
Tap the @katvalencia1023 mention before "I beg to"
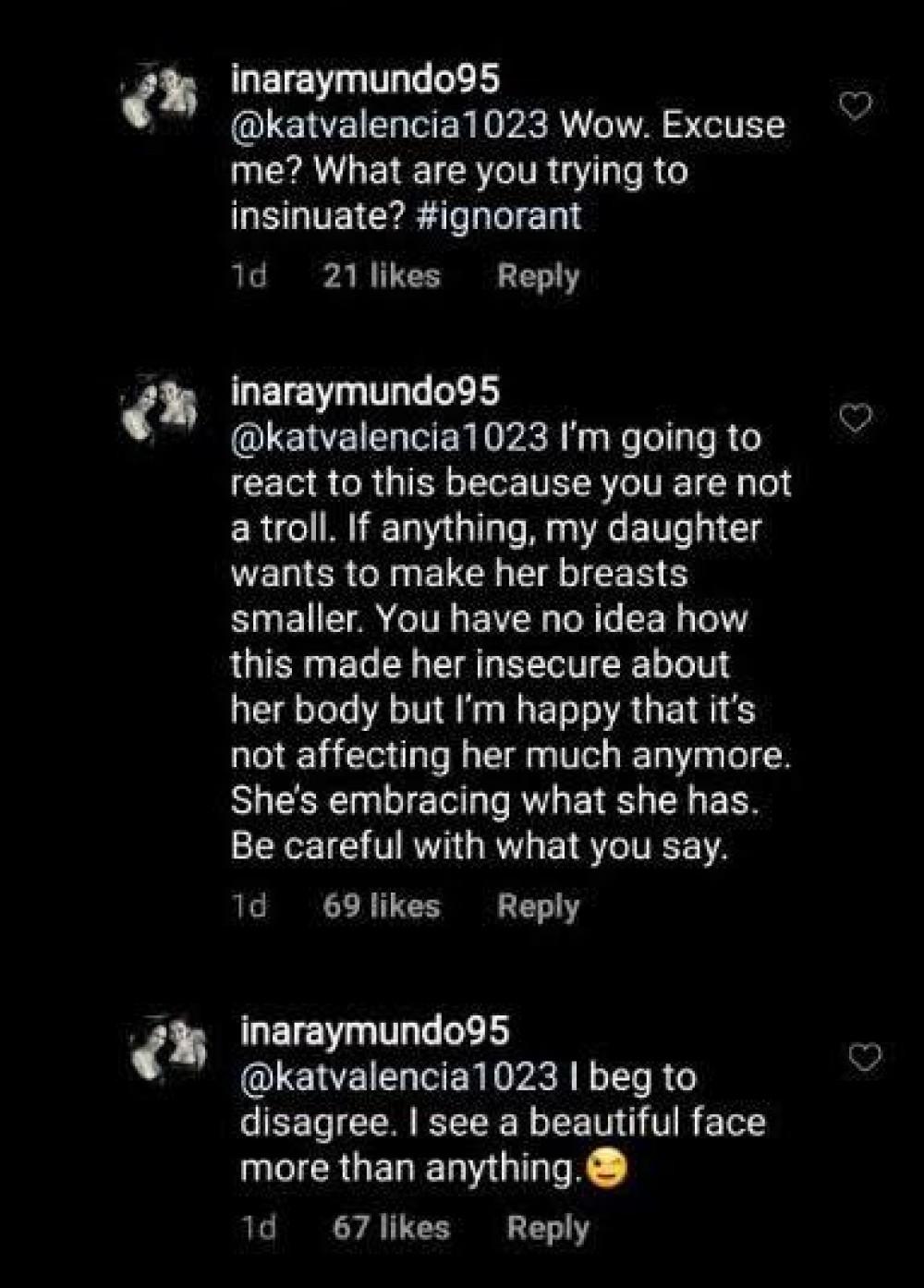click(x=398, y=1077)
